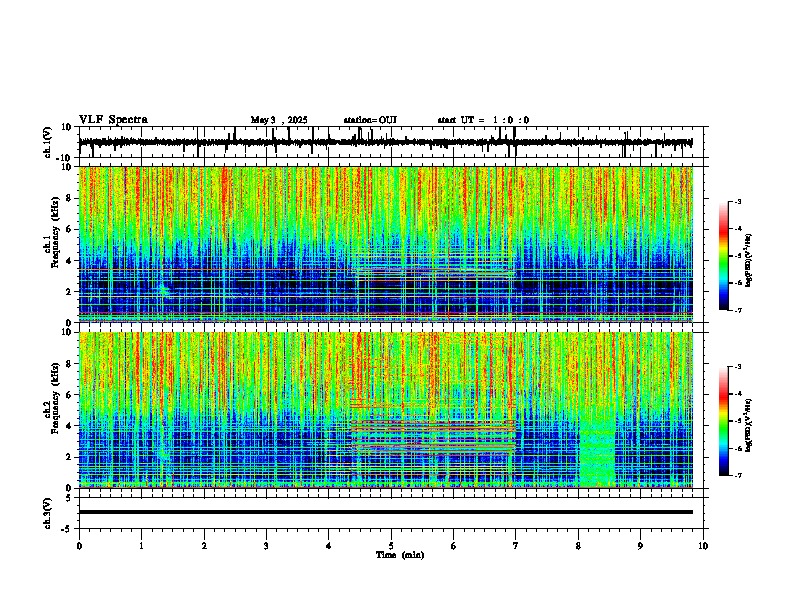Click time axis tick label "2"

click(x=204, y=546)
